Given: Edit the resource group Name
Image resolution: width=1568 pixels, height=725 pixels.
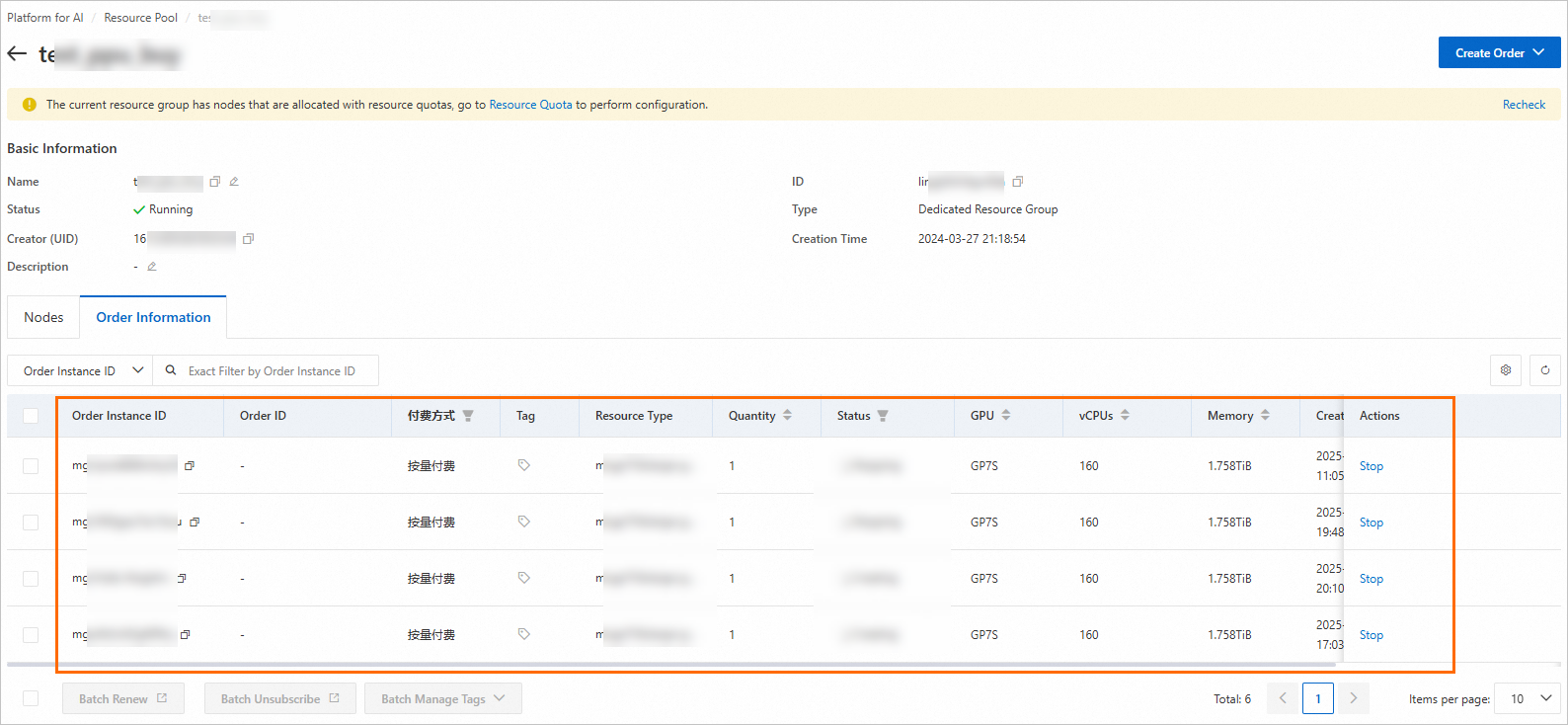Looking at the screenshot, I should pos(234,182).
